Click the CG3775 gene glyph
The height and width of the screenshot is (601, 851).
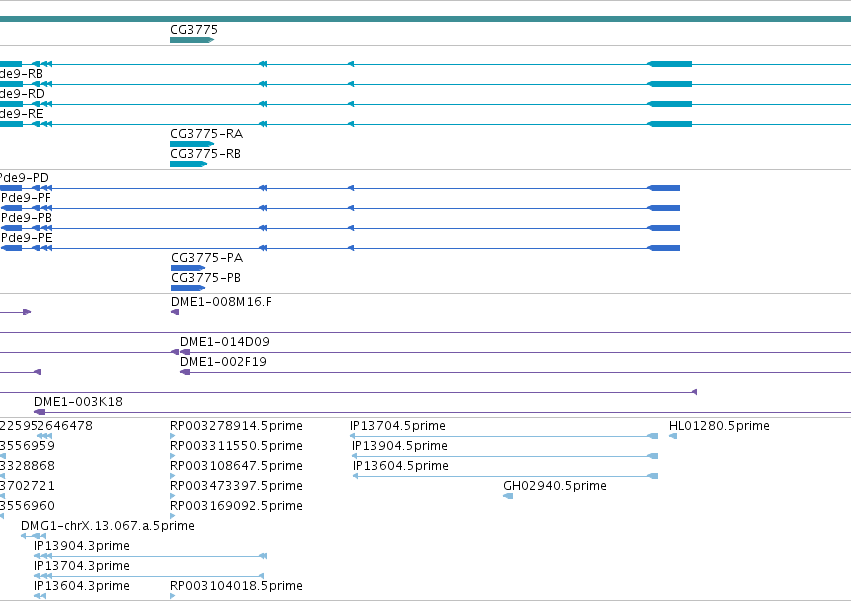pos(192,40)
